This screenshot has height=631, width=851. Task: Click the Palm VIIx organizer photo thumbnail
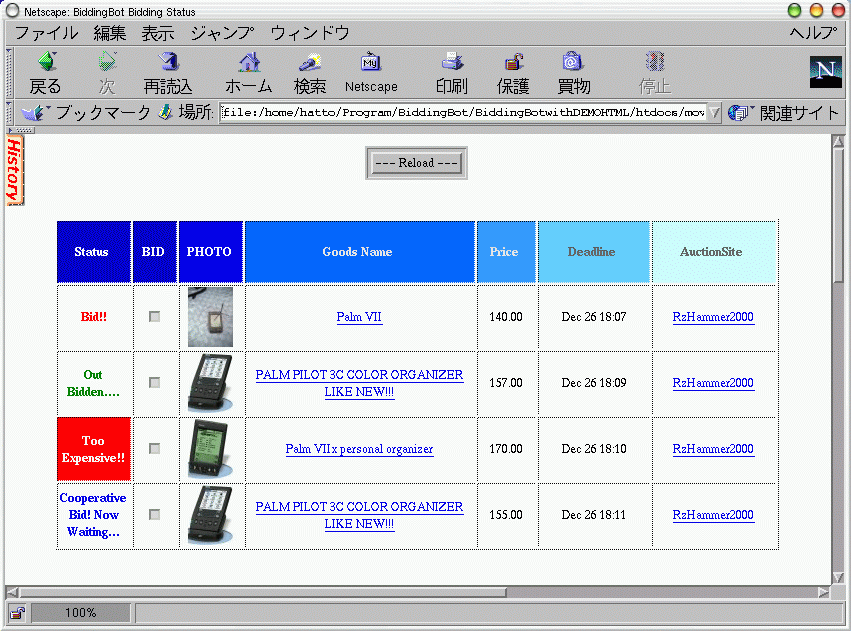(211, 449)
